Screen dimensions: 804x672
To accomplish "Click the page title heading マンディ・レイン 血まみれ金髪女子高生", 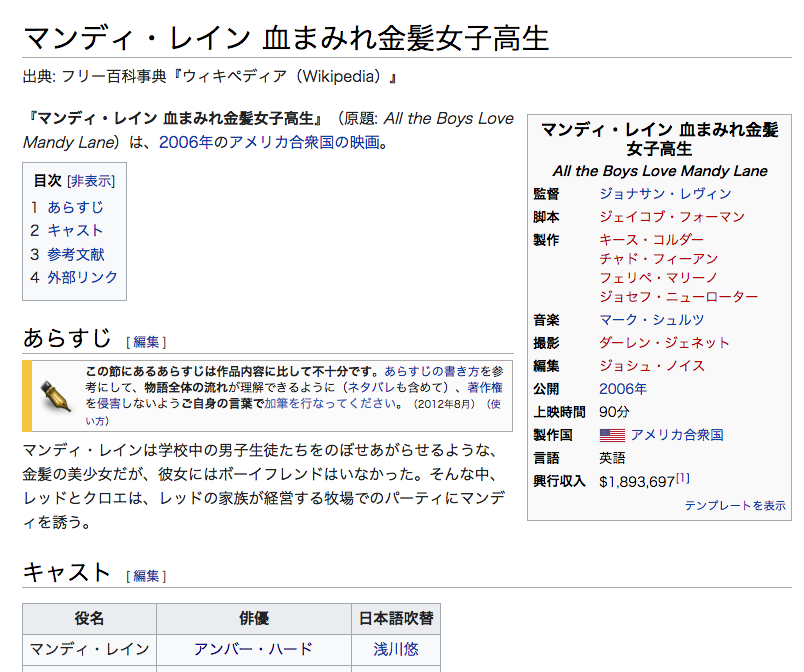I will pos(286,38).
